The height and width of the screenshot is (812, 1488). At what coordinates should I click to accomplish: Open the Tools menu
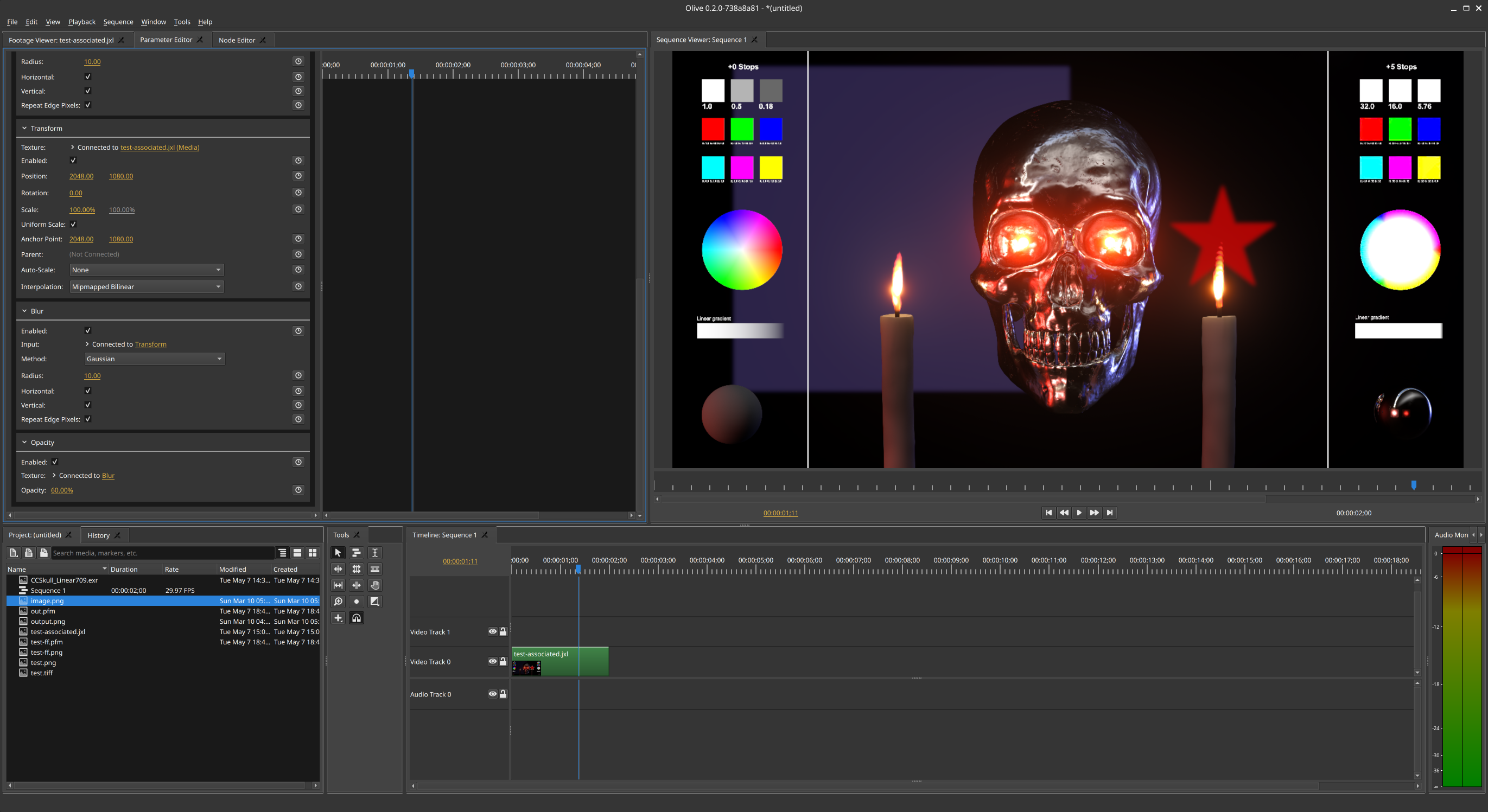182,22
